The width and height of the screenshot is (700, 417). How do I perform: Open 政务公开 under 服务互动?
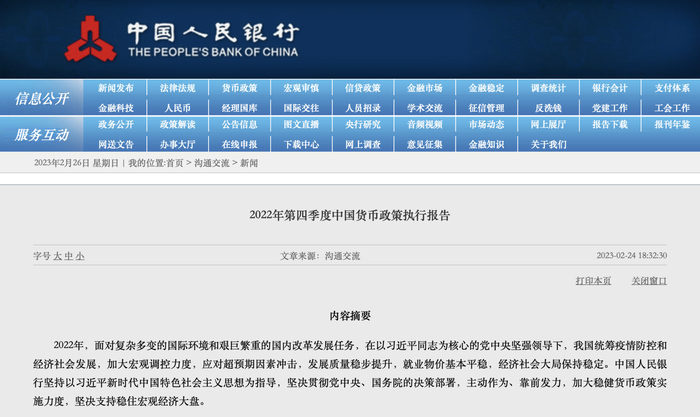coord(116,124)
